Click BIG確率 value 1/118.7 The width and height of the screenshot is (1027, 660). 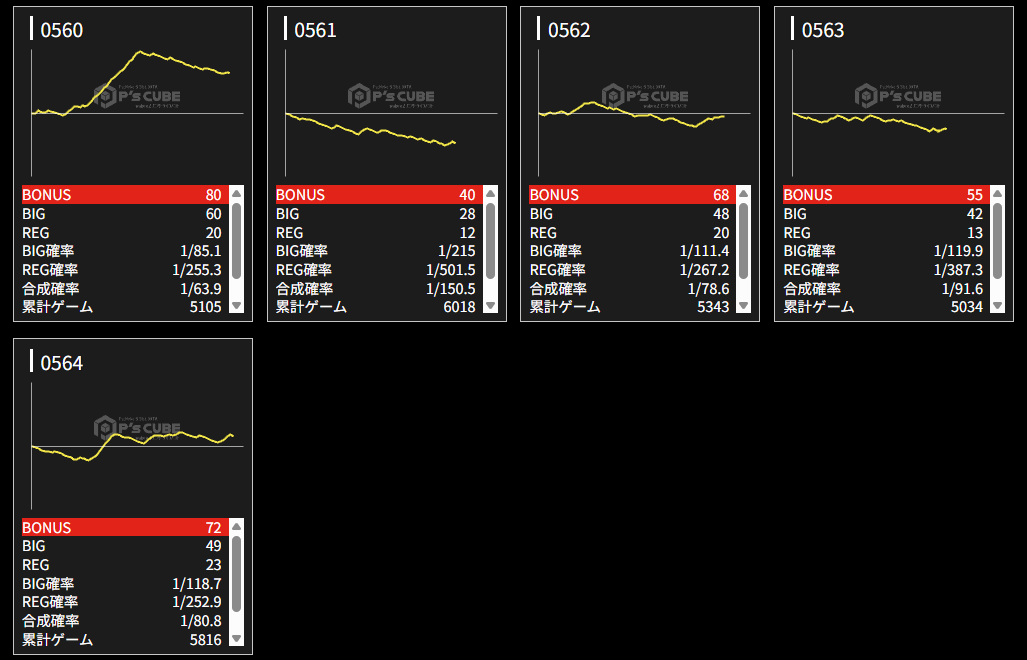(x=197, y=584)
